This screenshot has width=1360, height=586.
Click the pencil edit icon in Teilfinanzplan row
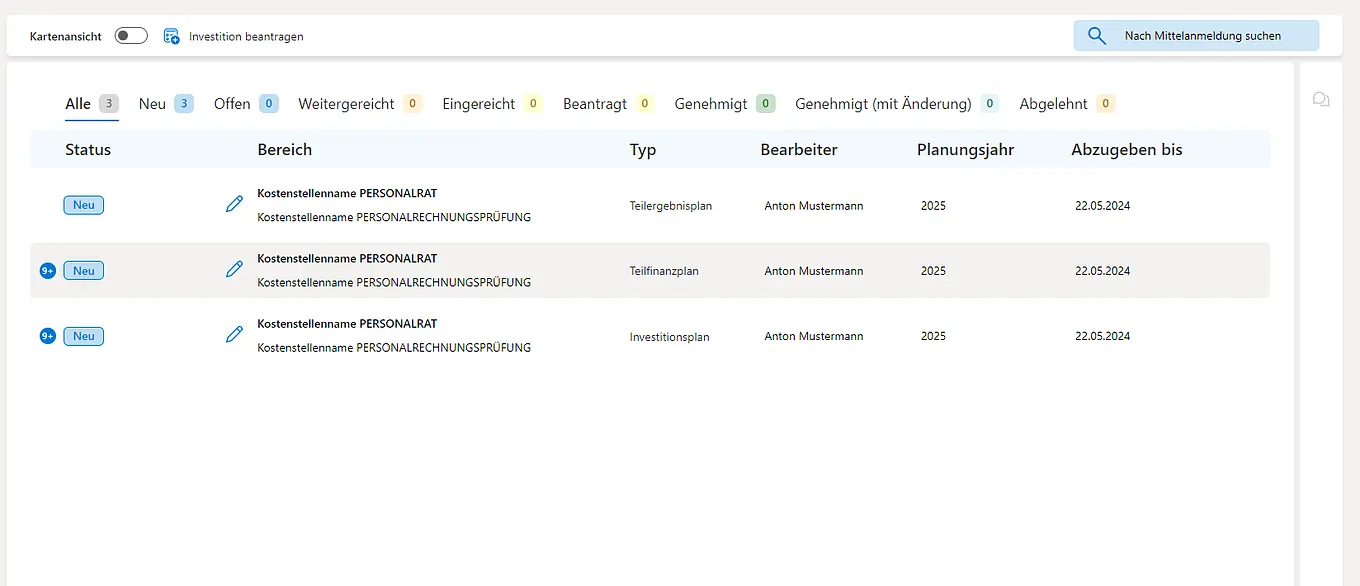(x=234, y=269)
